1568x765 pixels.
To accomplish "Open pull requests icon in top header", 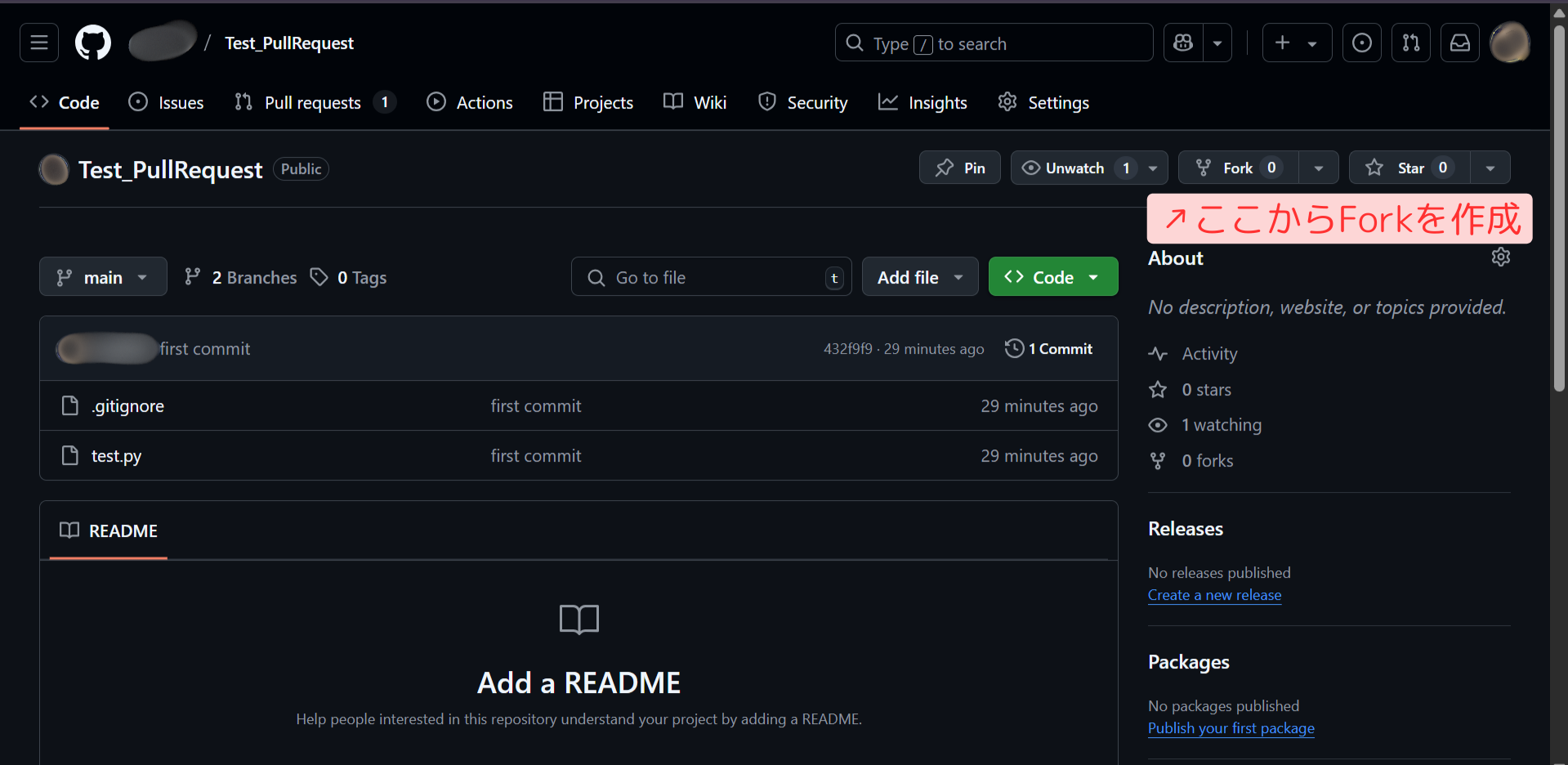I will 1410,42.
